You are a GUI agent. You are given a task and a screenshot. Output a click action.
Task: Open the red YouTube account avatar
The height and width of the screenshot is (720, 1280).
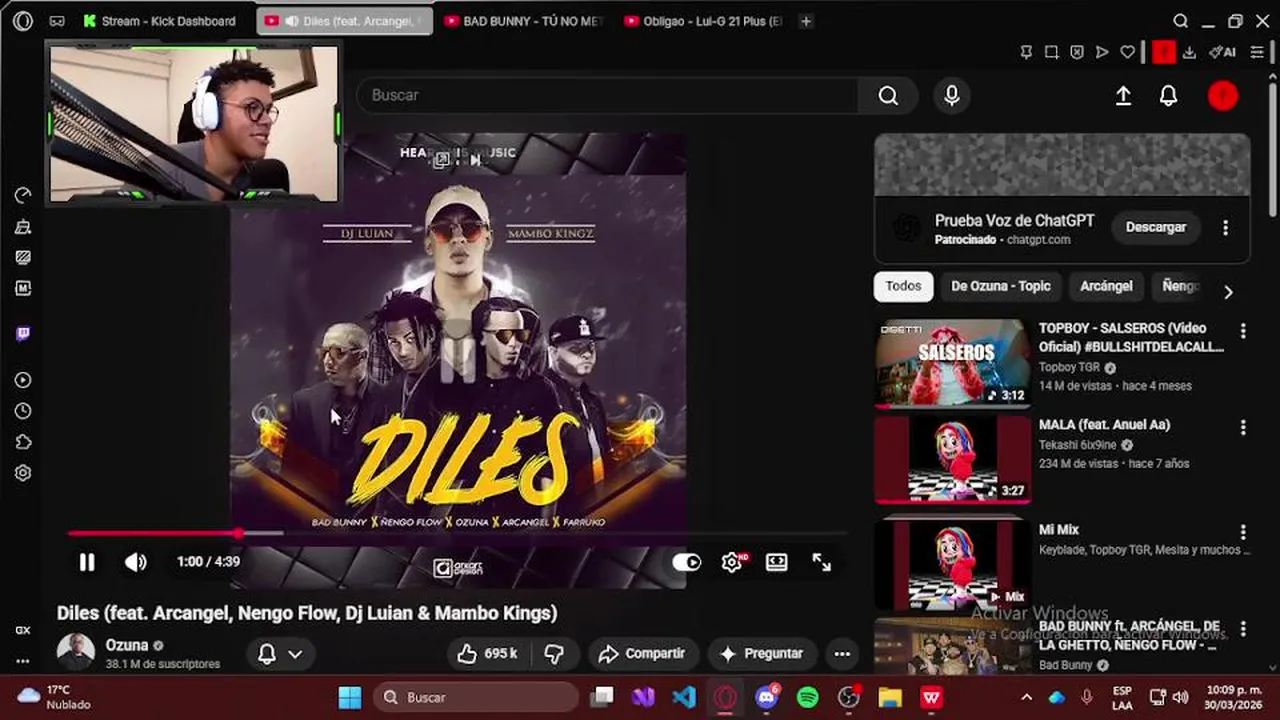click(x=1223, y=96)
